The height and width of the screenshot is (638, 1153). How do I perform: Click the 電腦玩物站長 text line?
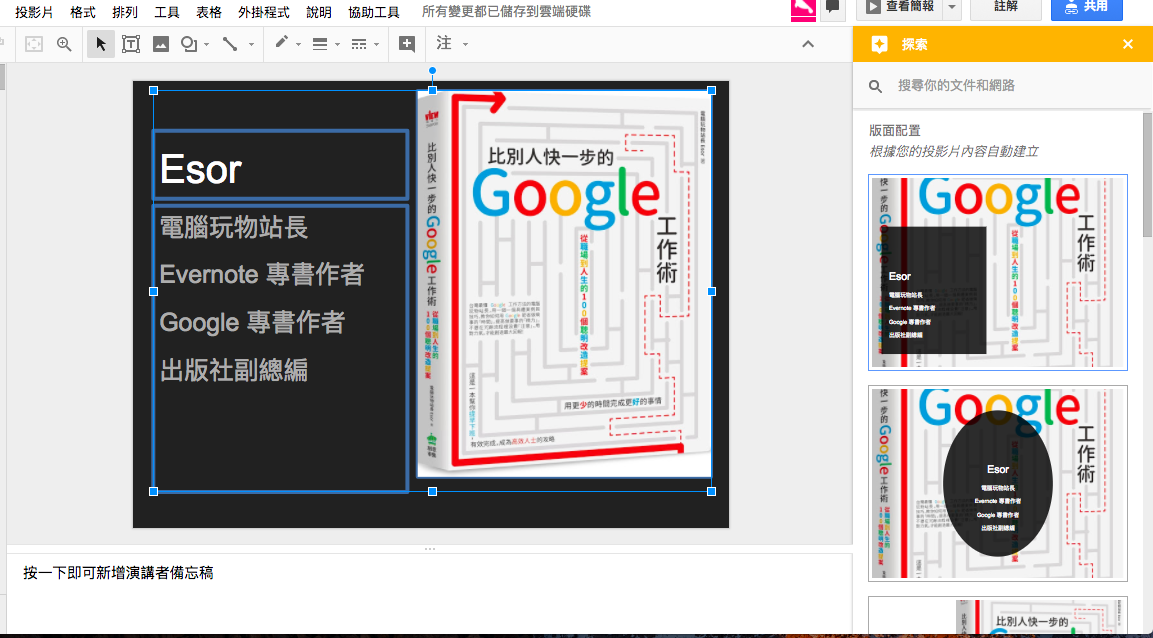point(233,227)
